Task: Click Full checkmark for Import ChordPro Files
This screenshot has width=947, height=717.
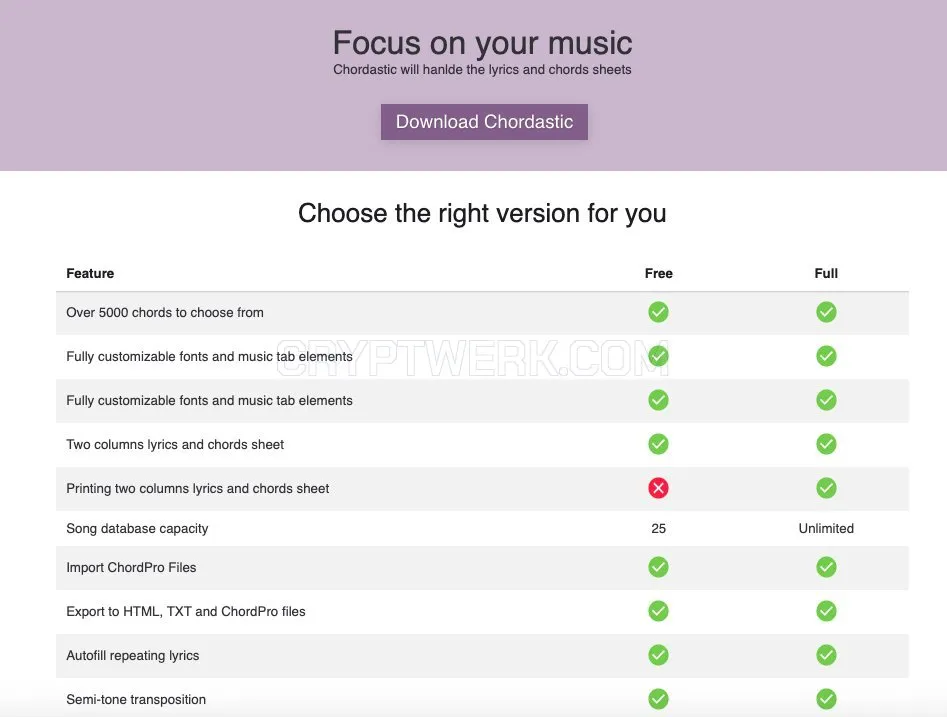Action: (x=826, y=567)
